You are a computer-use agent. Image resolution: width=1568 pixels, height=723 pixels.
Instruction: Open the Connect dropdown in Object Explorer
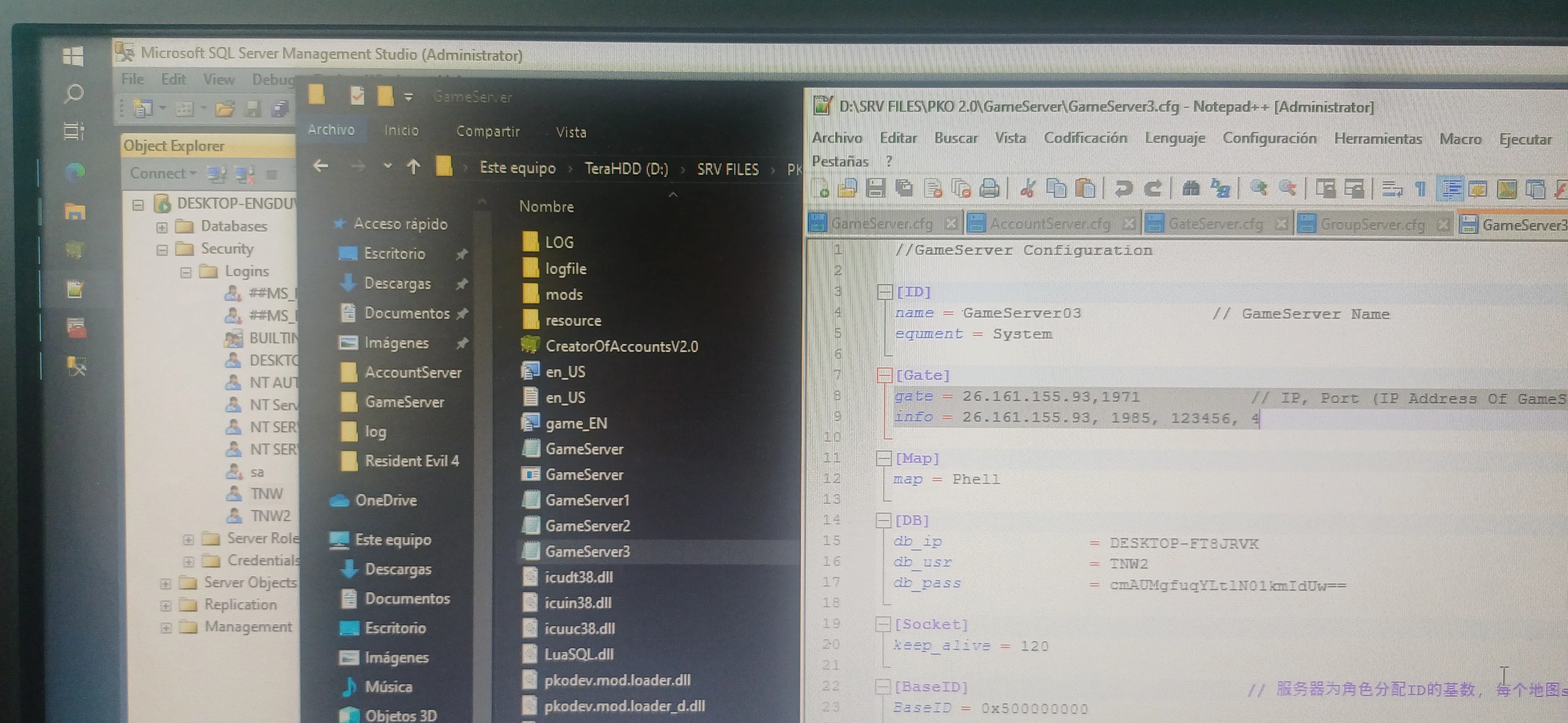[163, 173]
